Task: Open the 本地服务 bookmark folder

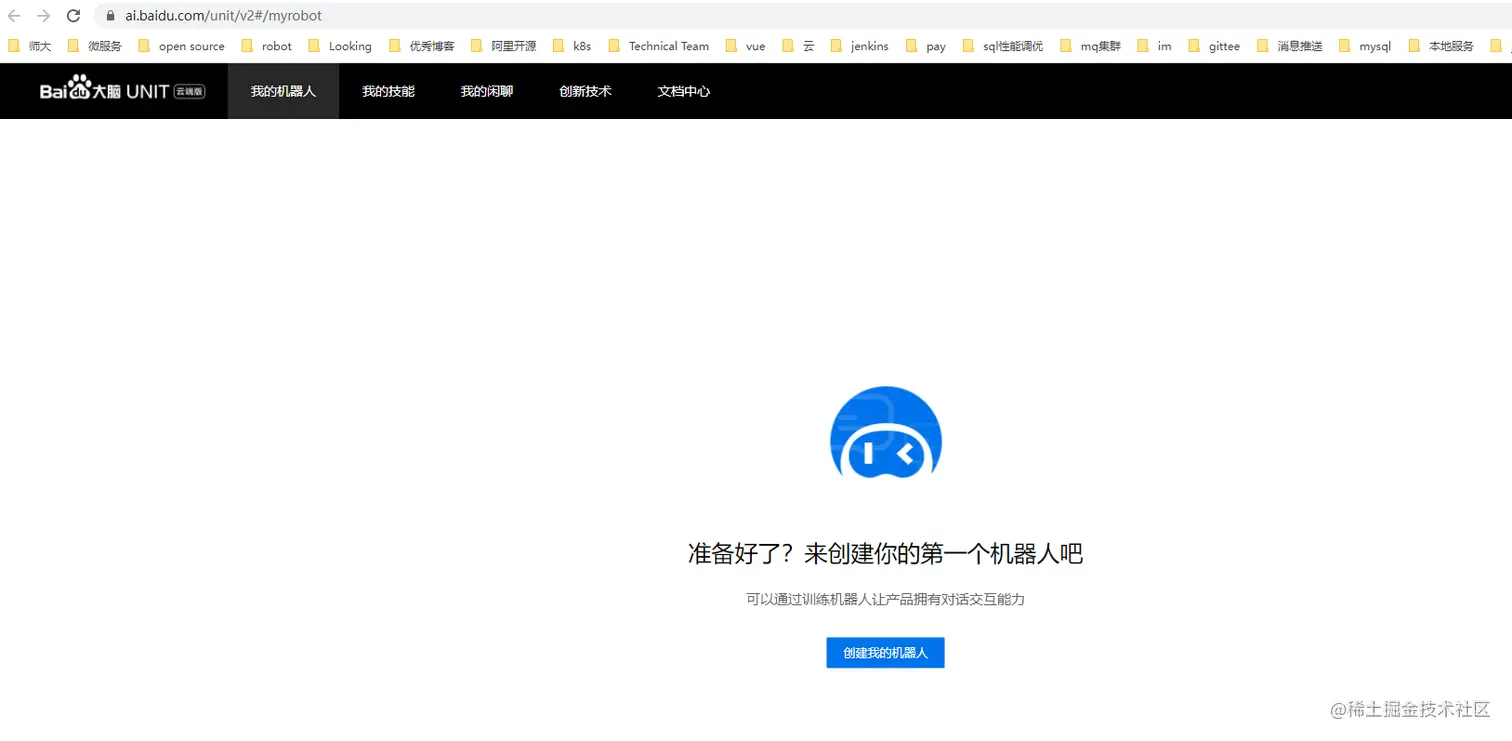Action: 1440,46
